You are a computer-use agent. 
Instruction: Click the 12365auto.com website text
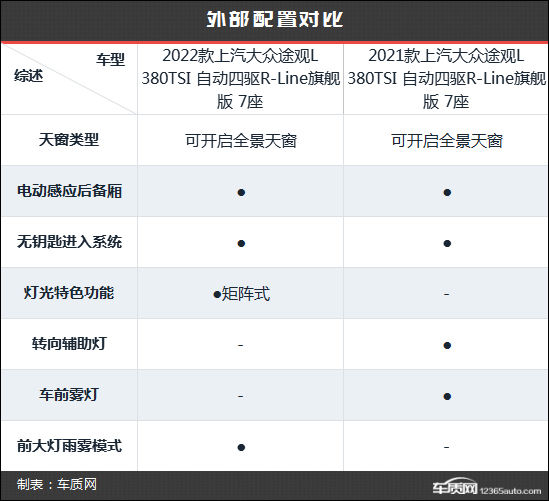pos(510,491)
